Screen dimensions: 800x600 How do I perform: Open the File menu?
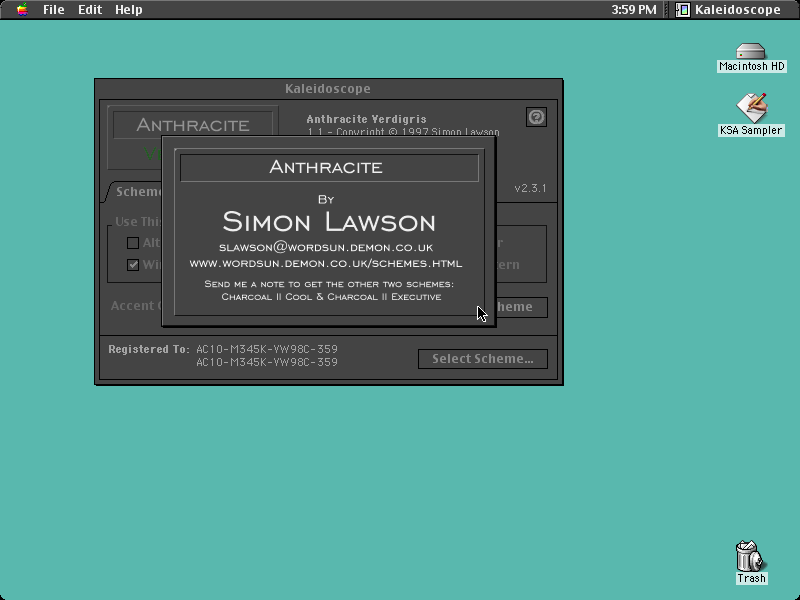53,9
